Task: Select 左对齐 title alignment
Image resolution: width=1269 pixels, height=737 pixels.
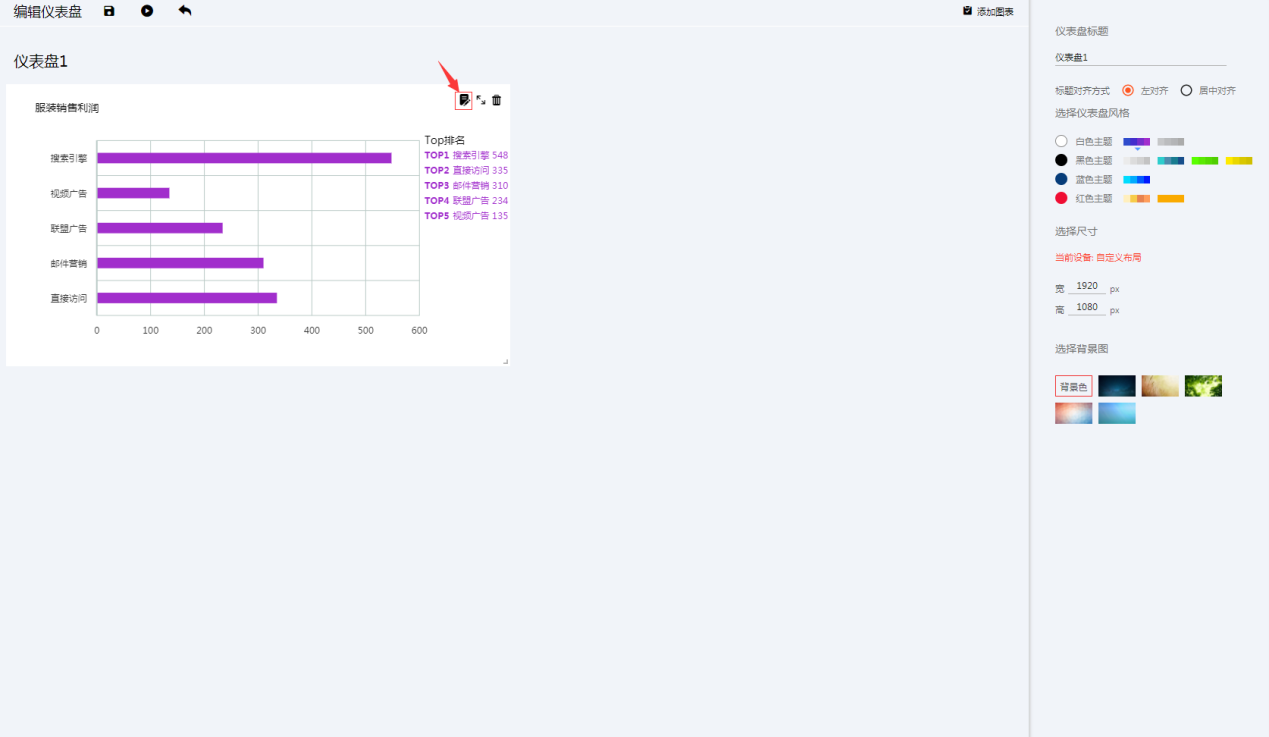Action: point(1128,90)
